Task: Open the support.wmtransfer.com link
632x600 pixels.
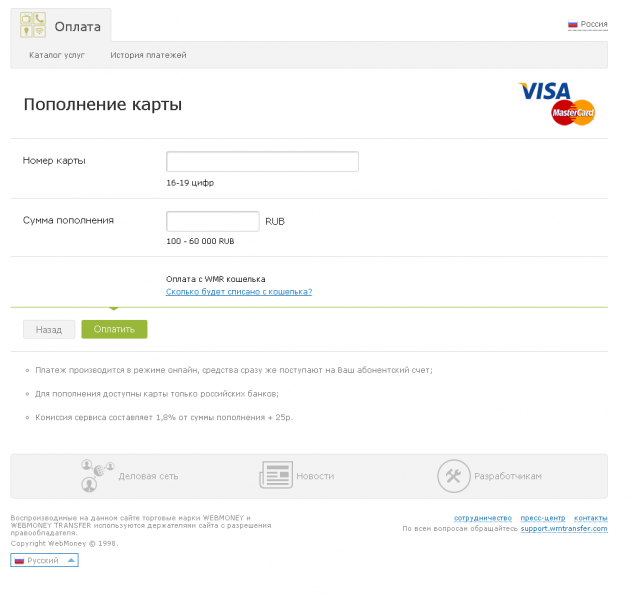Action: pyautogui.click(x=564, y=528)
